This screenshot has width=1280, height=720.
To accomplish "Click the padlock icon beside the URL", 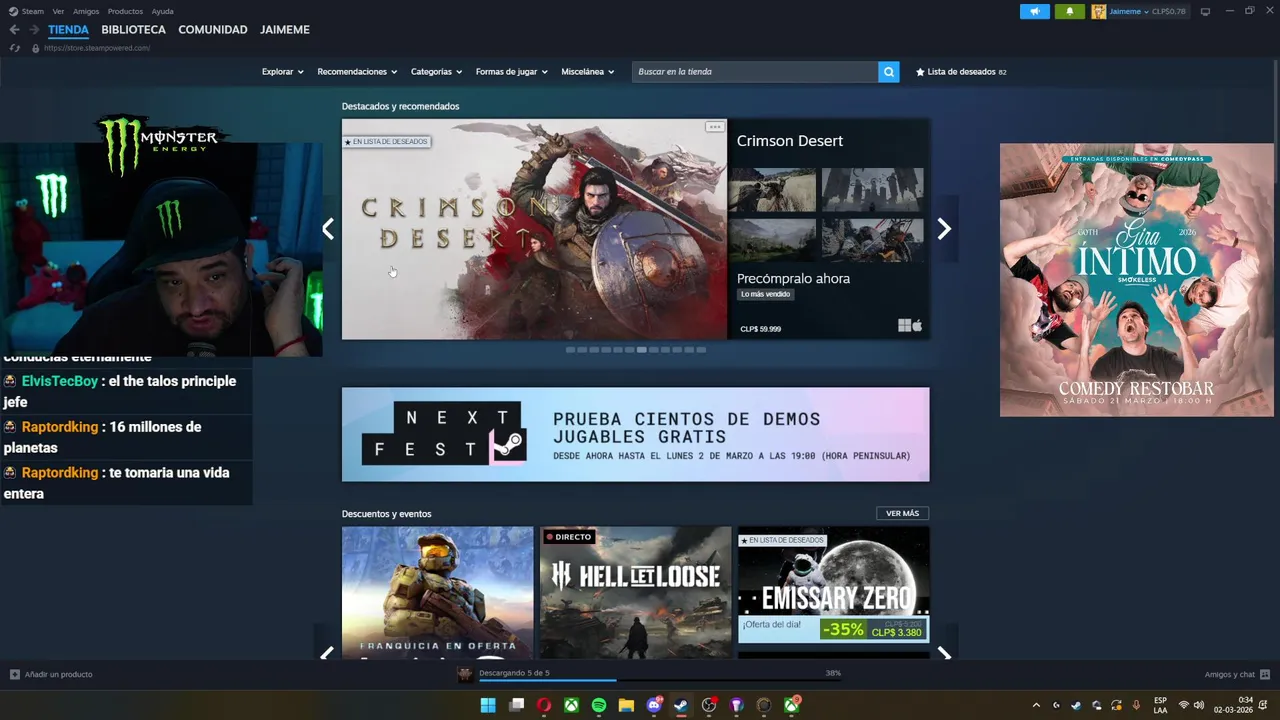I will (35, 48).
